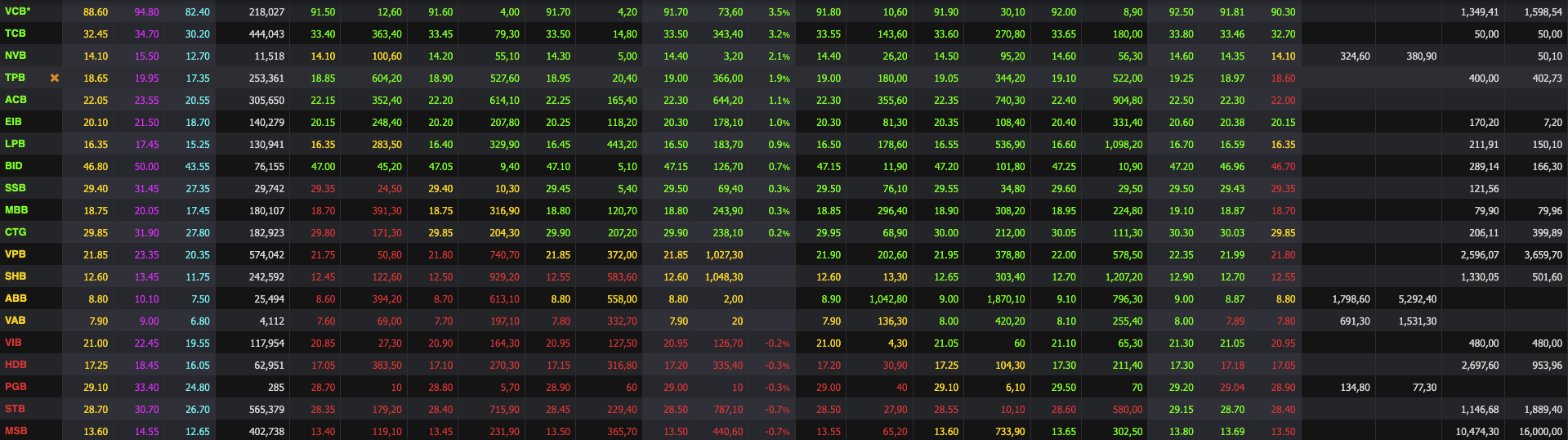Click VPB total volume 574,042
This screenshot has height=440, width=1568.
pos(266,255)
